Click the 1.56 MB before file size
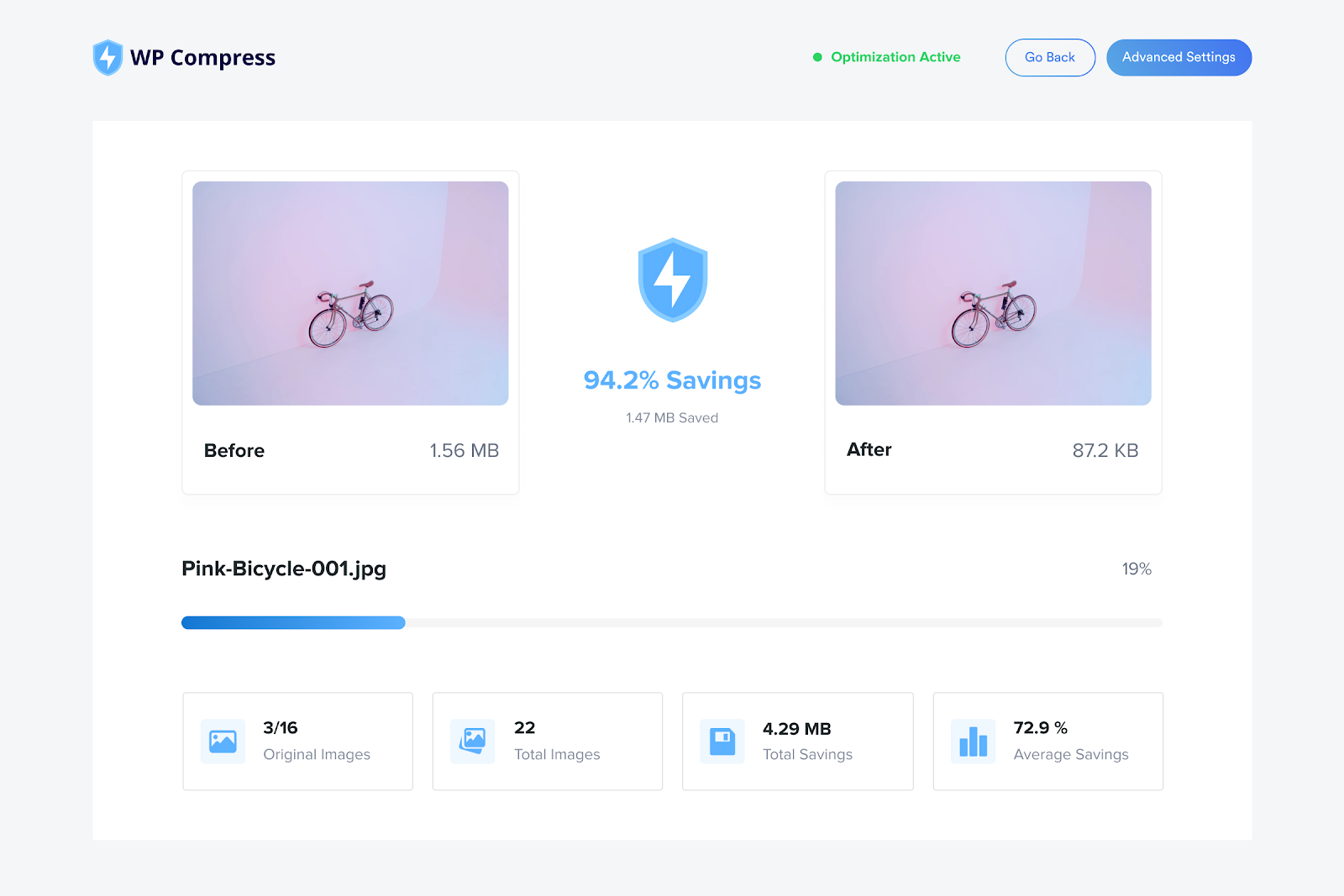 pos(464,451)
